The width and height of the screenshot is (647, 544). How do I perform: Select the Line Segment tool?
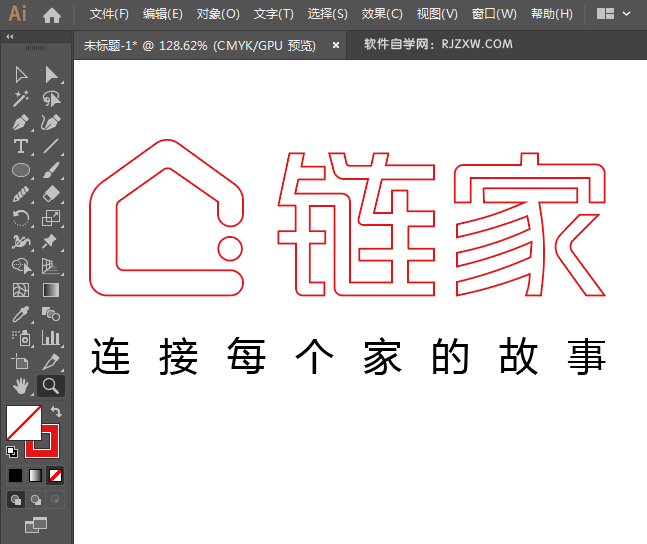tap(51, 147)
